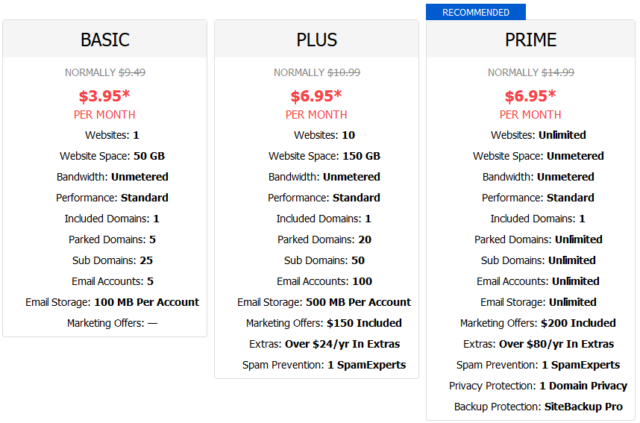Click the $3.95 Basic price

coord(104,96)
